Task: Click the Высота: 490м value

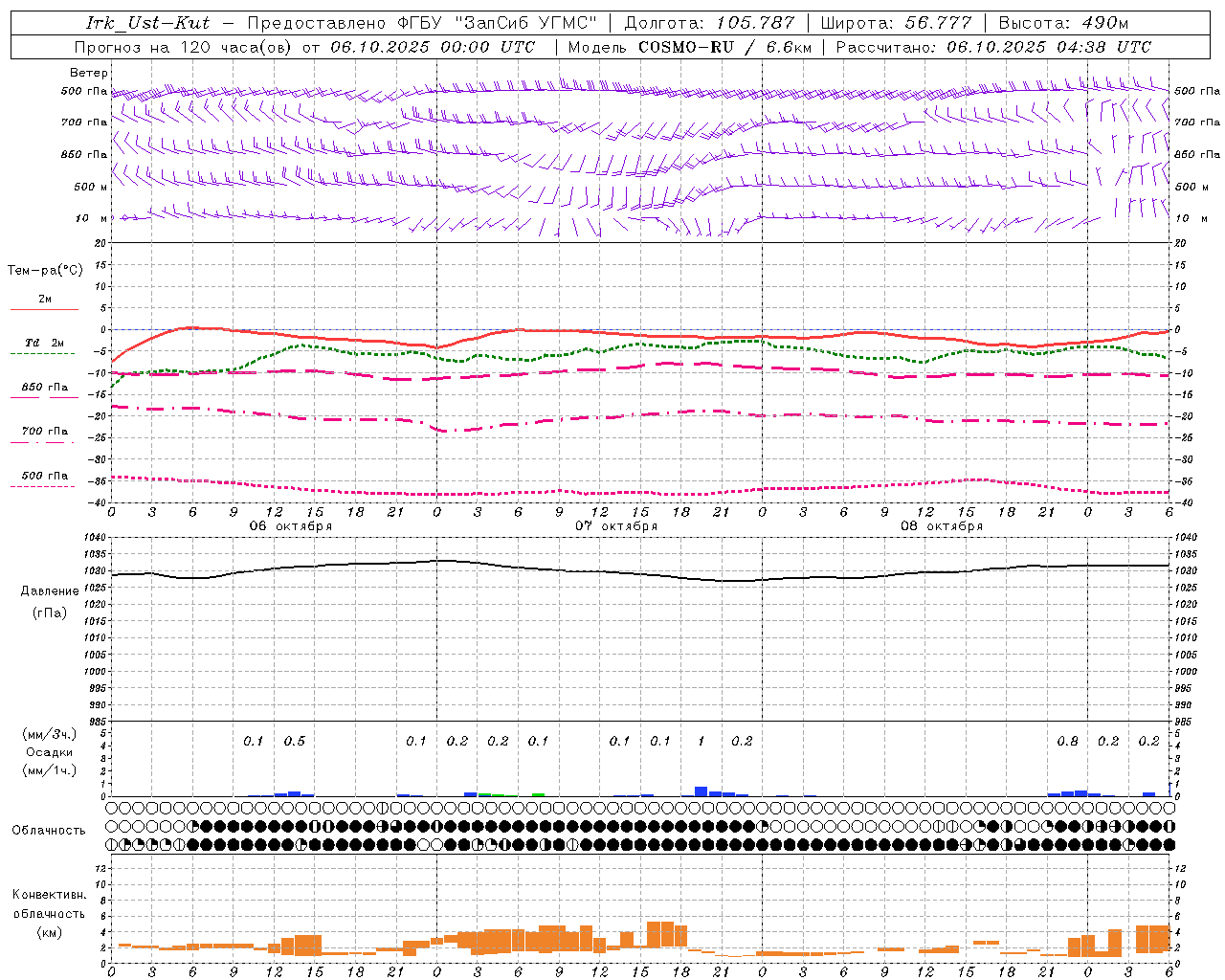Action: tap(1063, 23)
